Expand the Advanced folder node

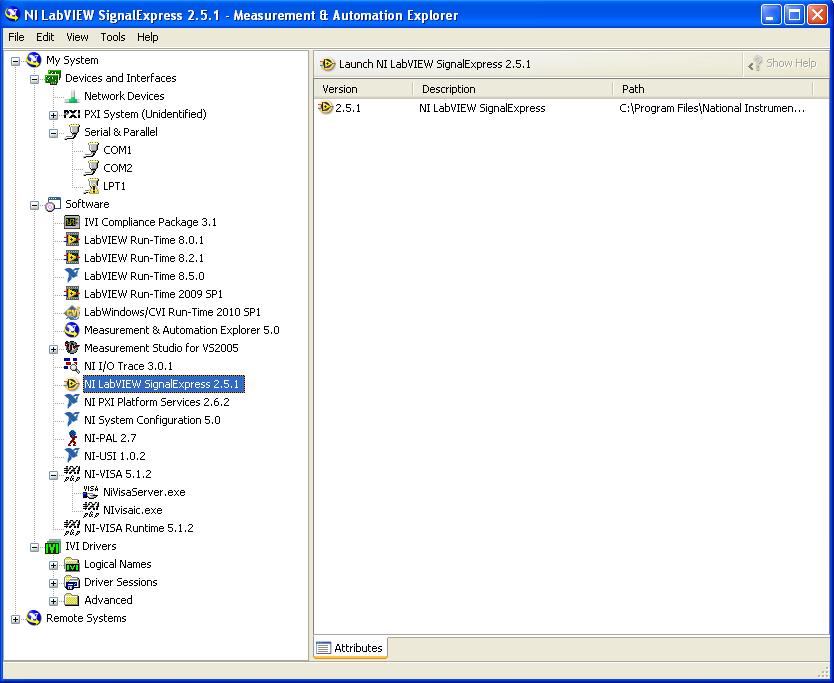click(x=53, y=601)
